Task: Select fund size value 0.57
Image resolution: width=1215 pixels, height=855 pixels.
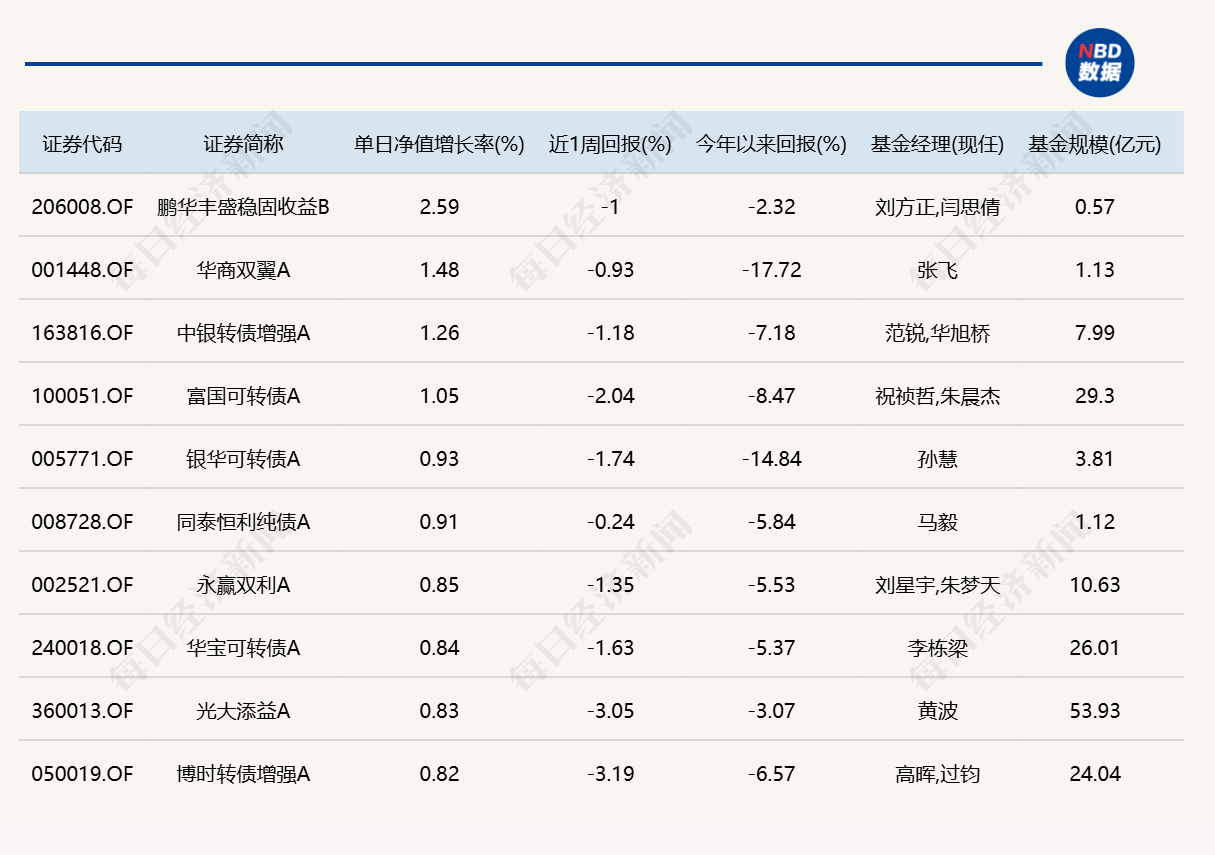Action: [x=1095, y=207]
